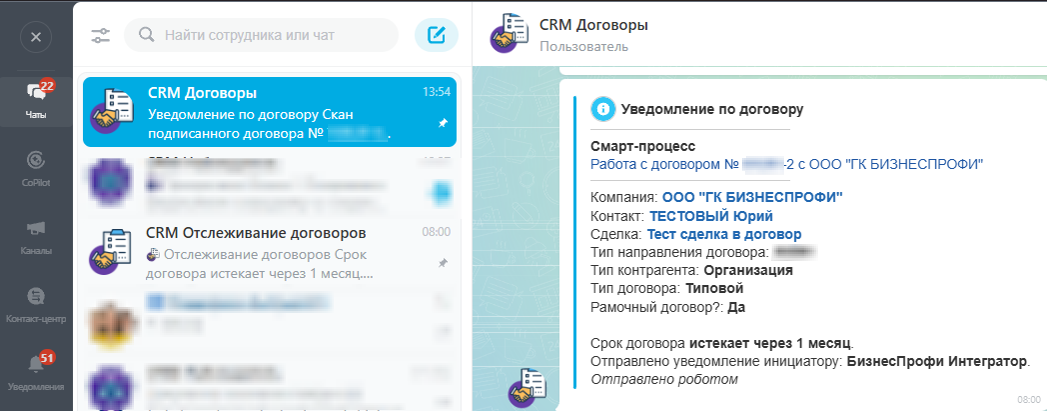
Task: Click the CRM Договоры avatar in chat list
Action: pos(113,110)
